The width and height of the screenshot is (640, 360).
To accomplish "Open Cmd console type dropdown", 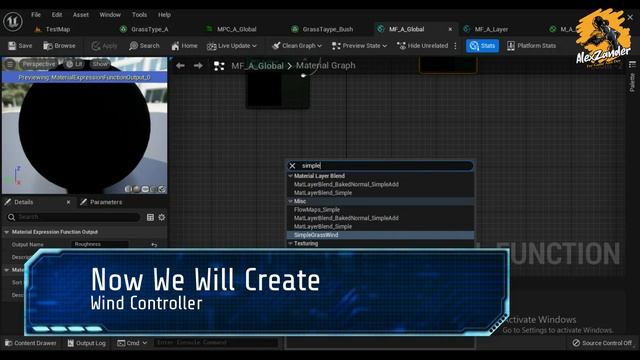I will point(132,343).
